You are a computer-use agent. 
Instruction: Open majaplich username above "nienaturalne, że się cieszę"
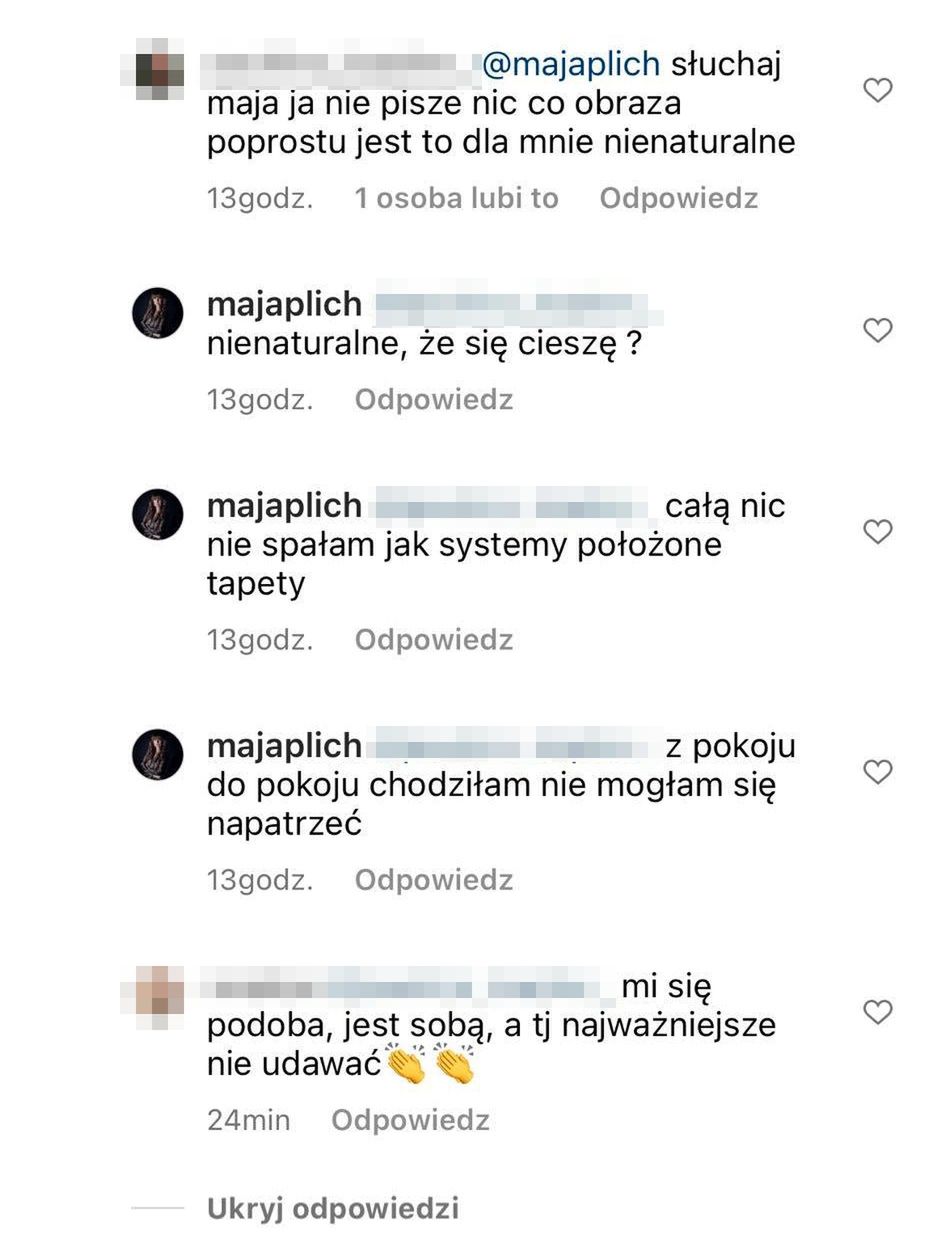tap(284, 305)
